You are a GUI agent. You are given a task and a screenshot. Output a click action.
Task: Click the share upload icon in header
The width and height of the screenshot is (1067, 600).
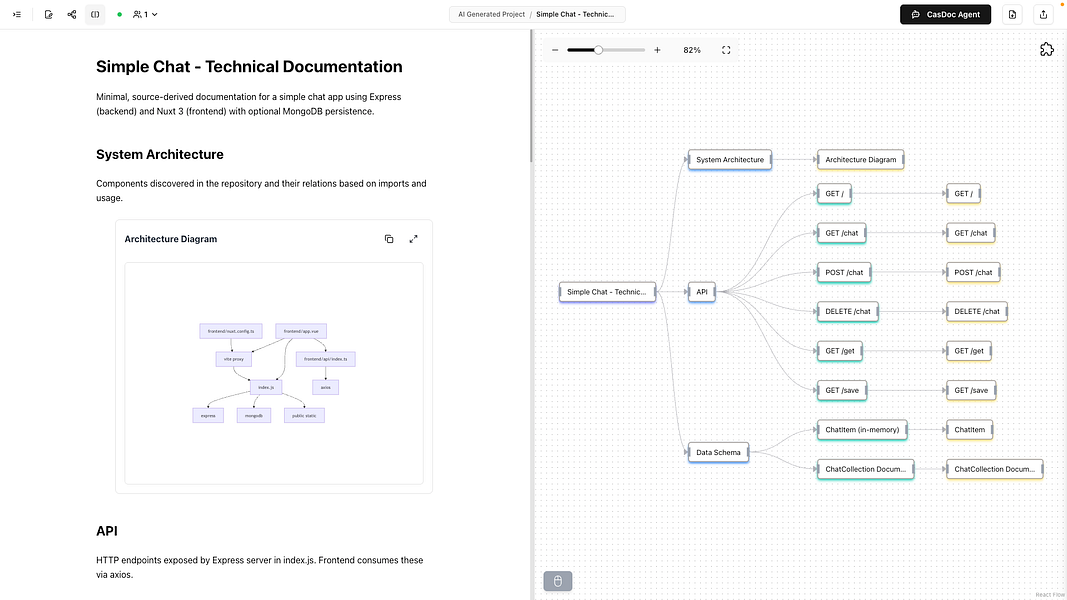tap(1043, 14)
